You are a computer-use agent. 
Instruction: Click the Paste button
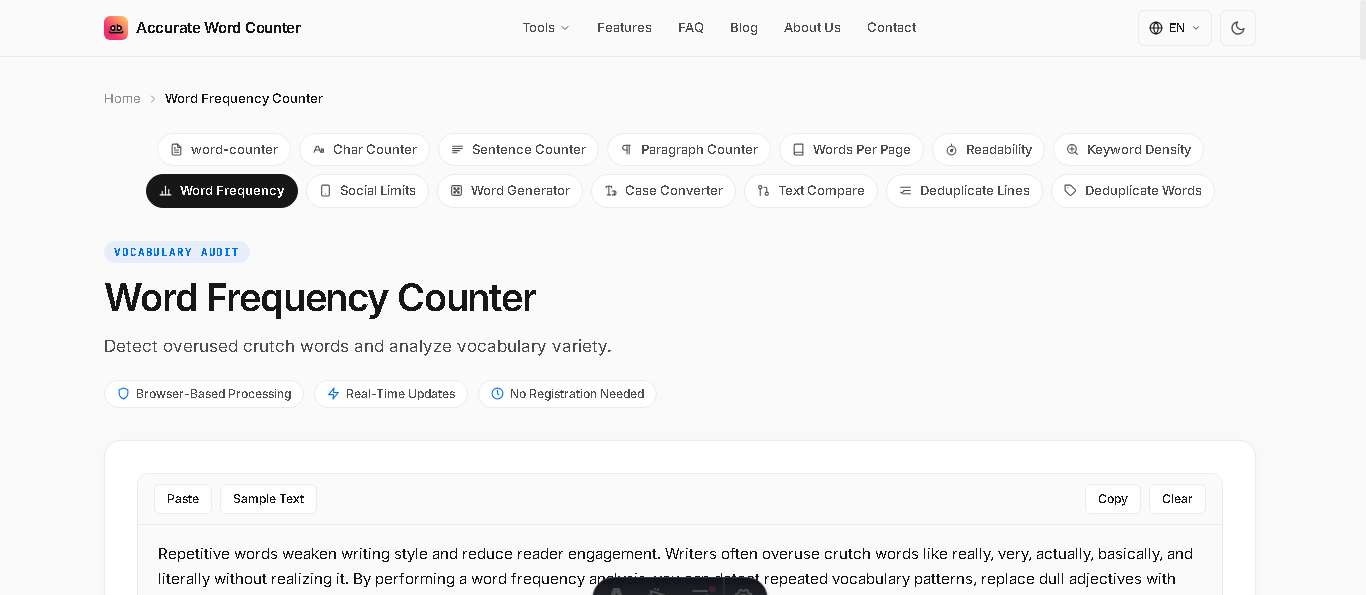pos(183,499)
